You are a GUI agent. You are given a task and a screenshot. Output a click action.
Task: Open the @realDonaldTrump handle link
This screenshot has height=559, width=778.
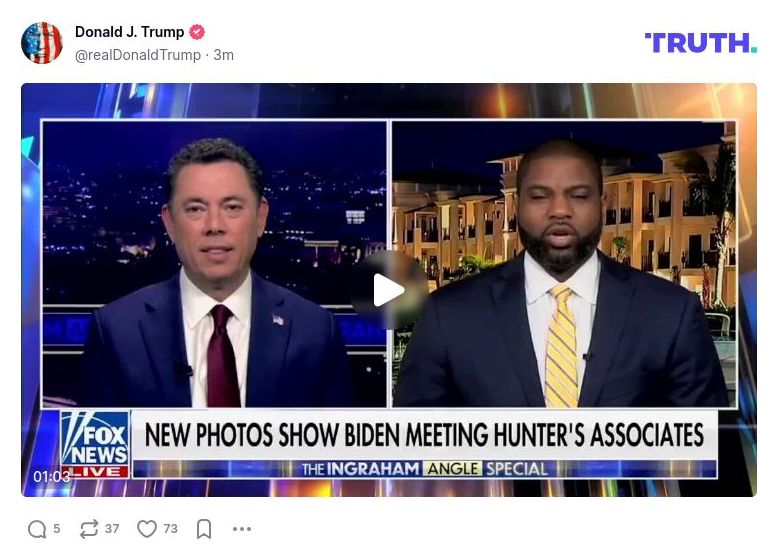[x=138, y=55]
